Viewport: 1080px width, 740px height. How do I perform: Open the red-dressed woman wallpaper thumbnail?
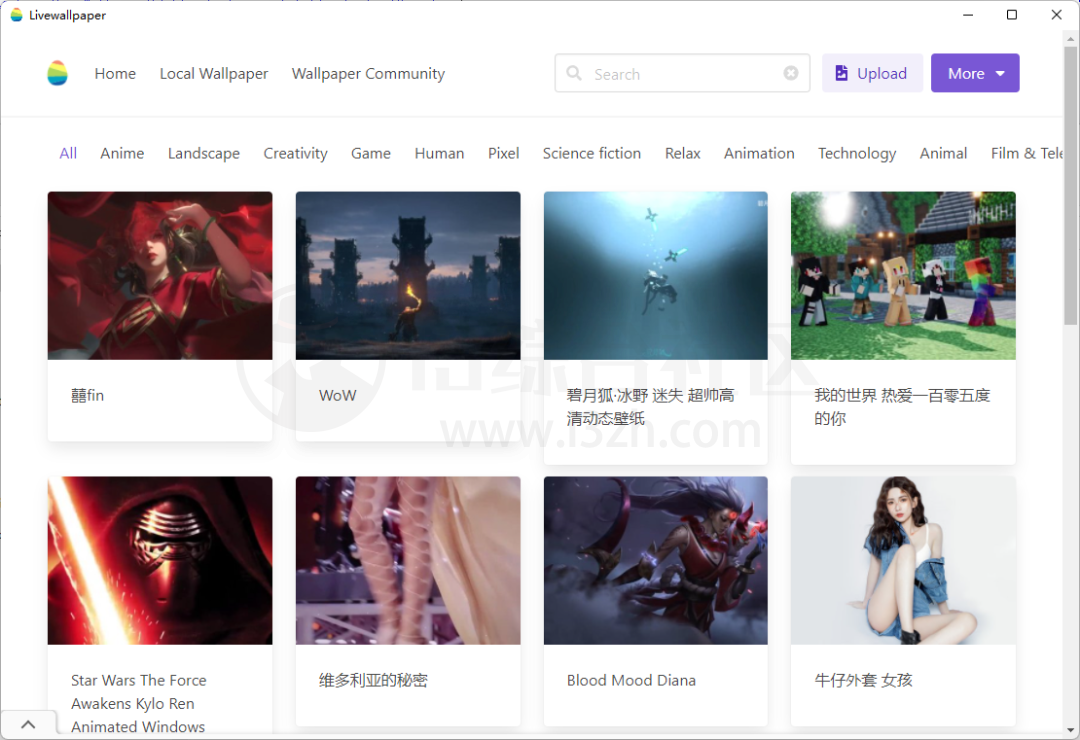click(160, 276)
